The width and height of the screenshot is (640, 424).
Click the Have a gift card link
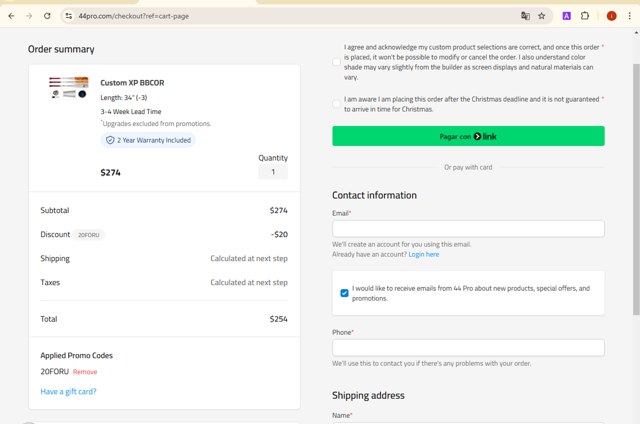coord(68,391)
